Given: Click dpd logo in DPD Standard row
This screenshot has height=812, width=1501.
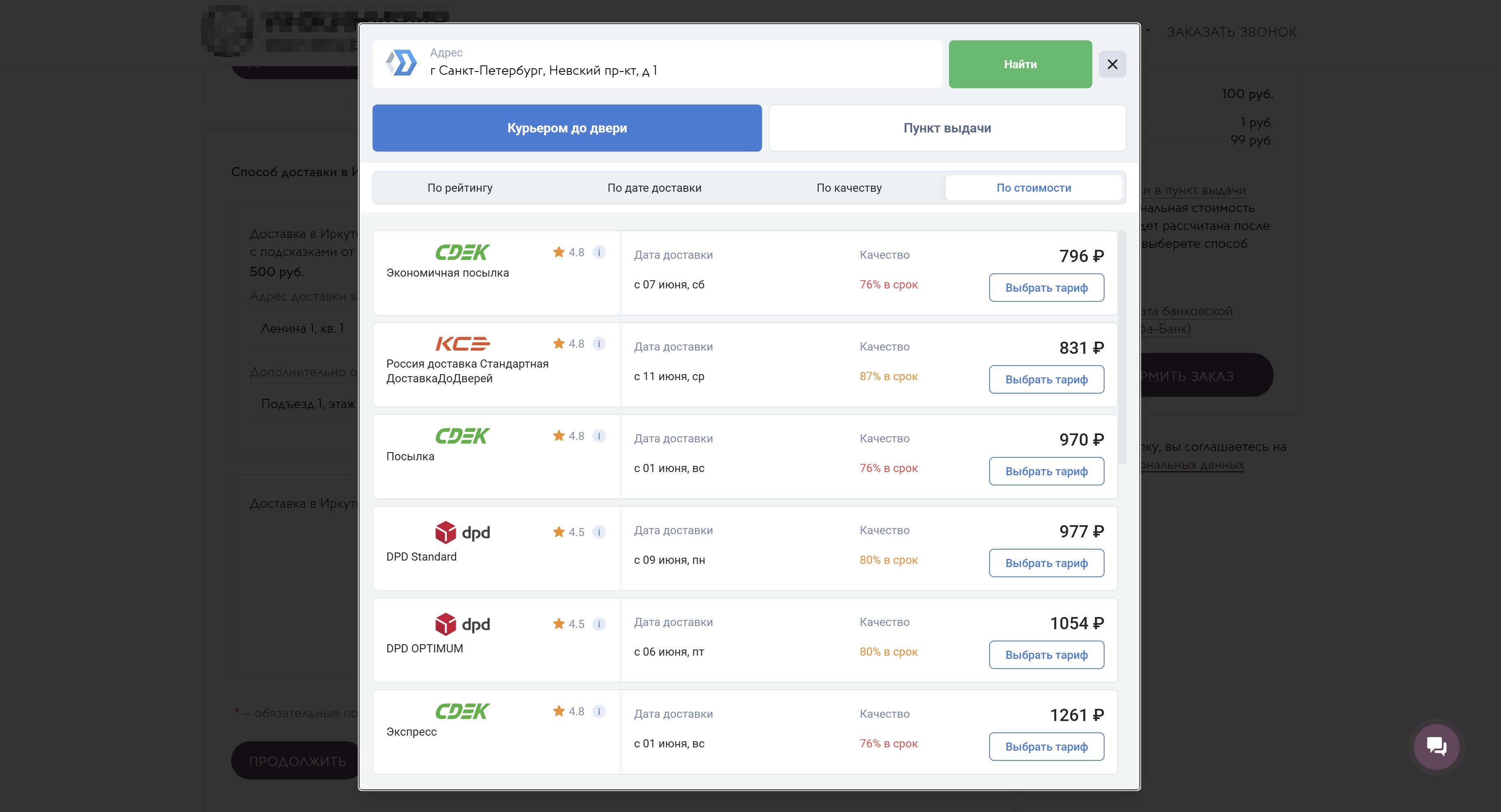Looking at the screenshot, I should (463, 533).
